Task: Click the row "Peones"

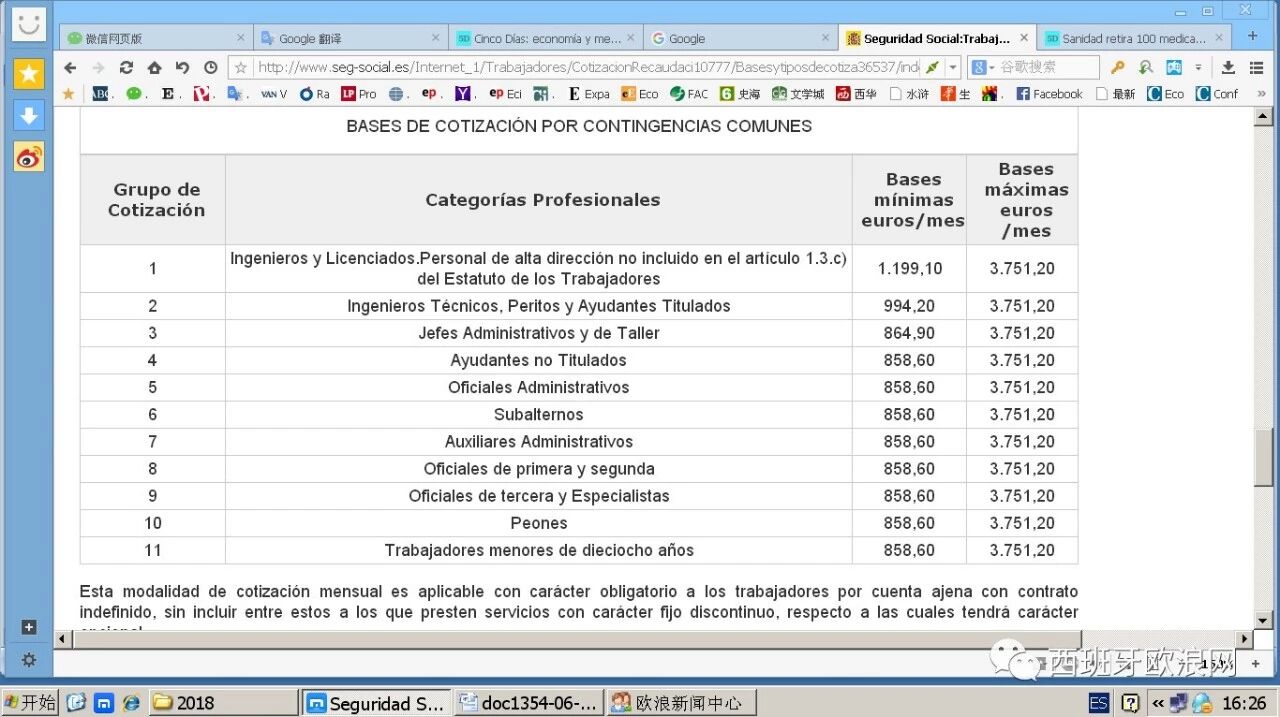Action: [x=579, y=523]
